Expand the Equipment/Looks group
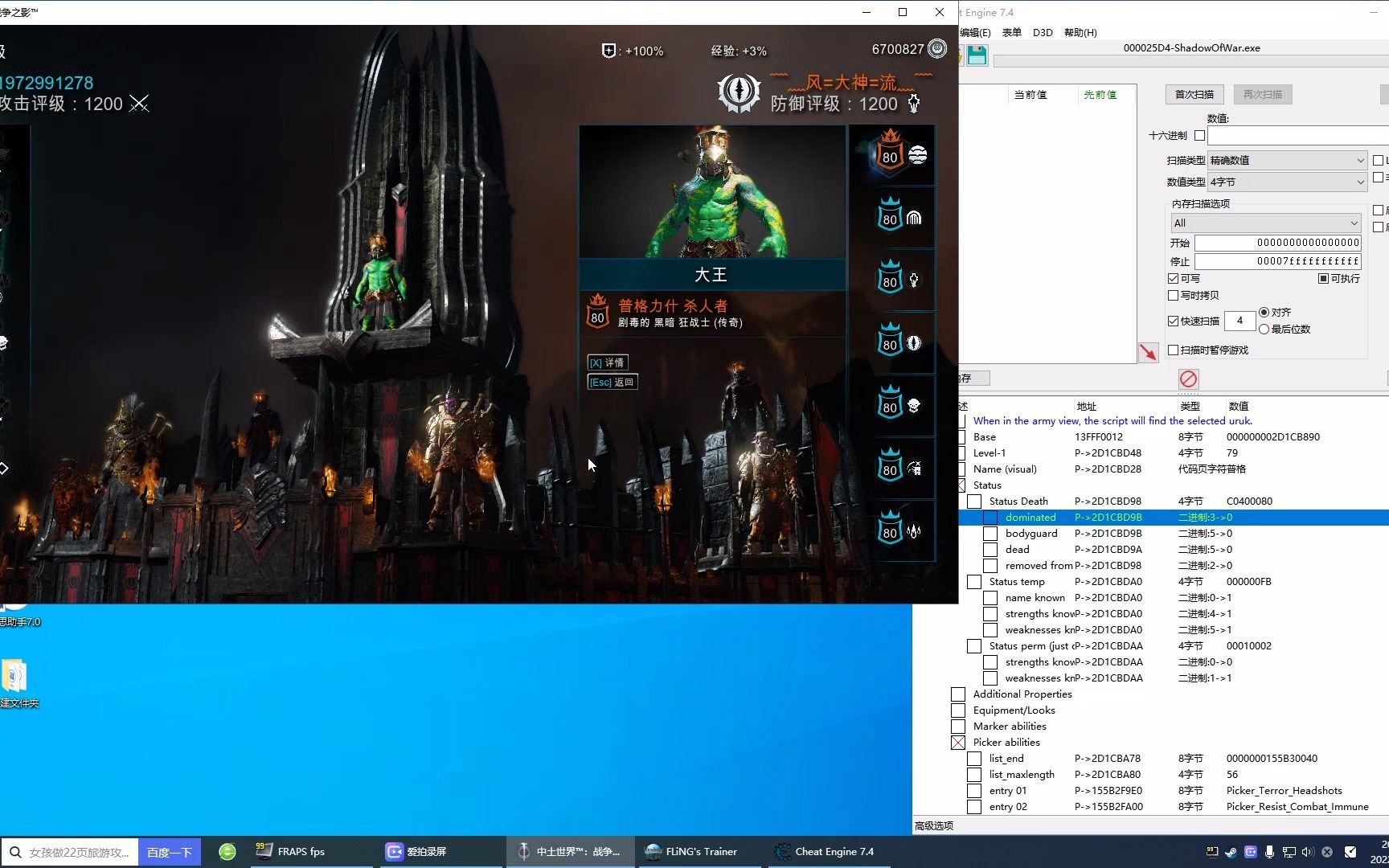The image size is (1389, 868). 958,710
